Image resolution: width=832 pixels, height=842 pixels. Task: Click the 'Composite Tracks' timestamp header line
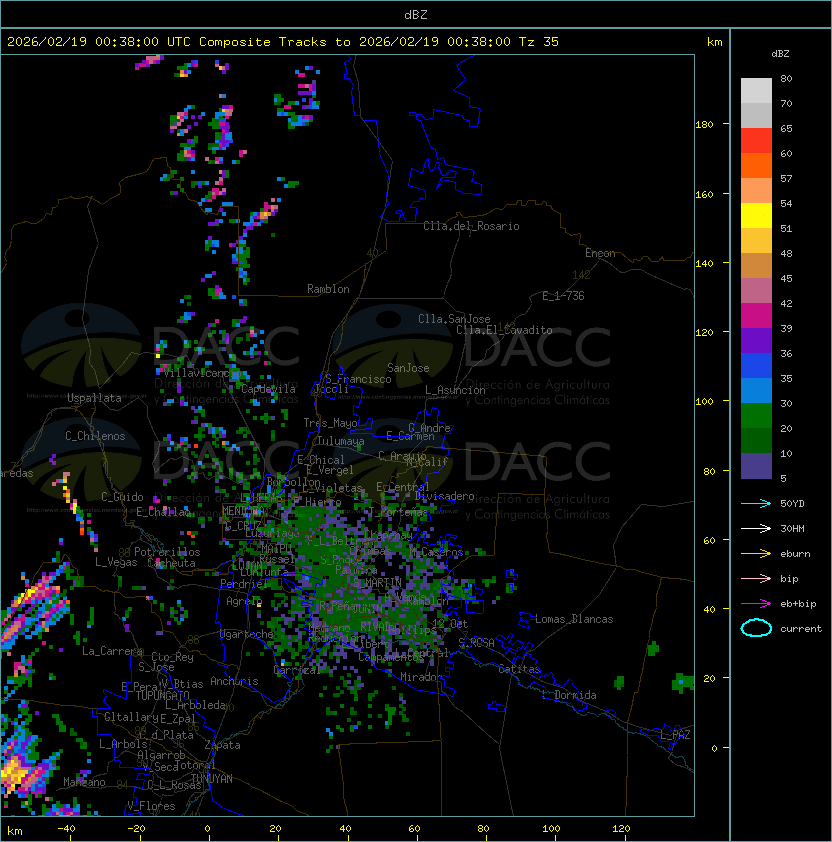coord(283,42)
